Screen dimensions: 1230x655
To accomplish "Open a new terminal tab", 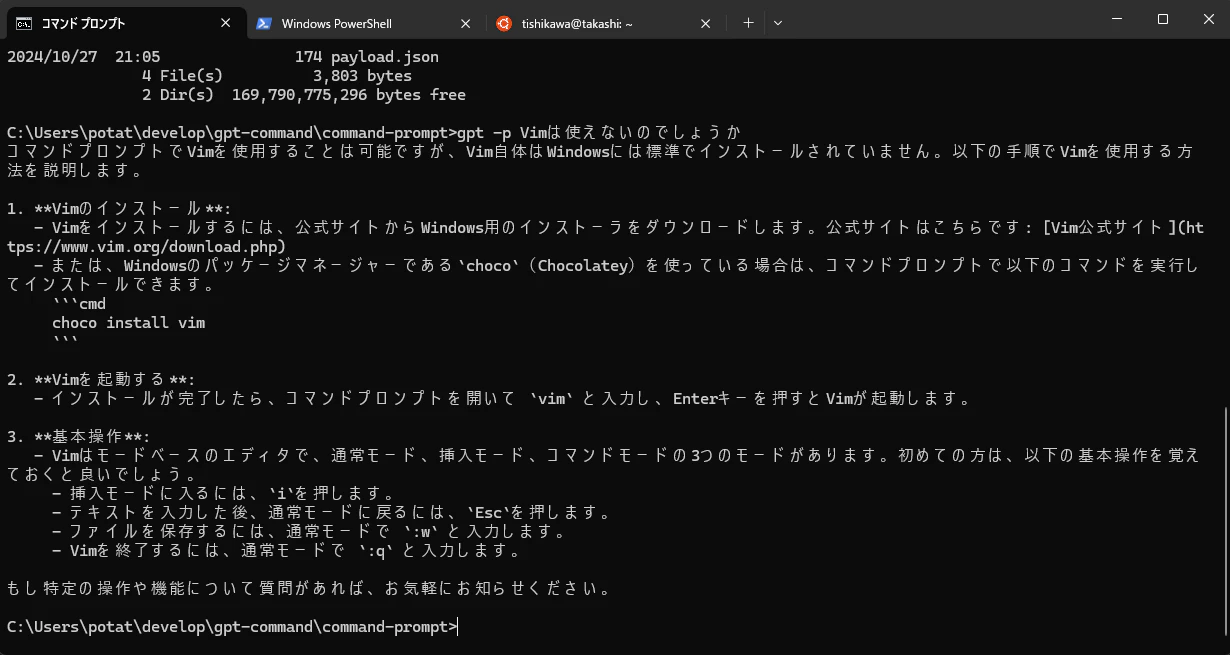I will click(748, 23).
